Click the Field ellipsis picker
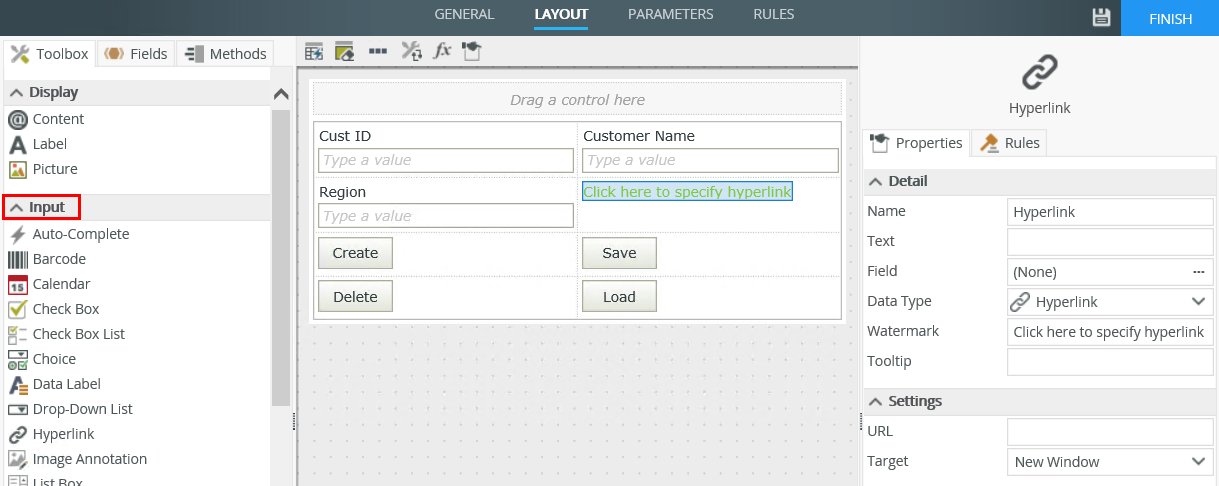The width and height of the screenshot is (1219, 486). [x=1198, y=271]
